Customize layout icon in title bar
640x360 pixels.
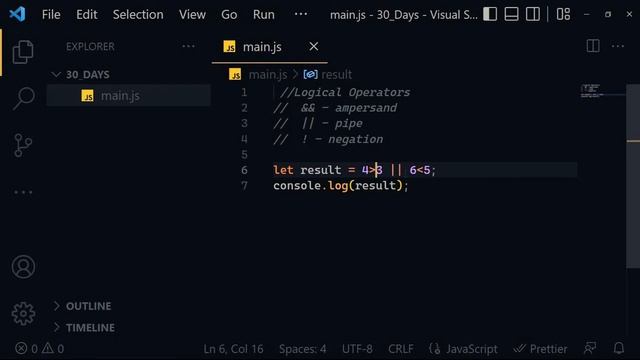[563, 14]
